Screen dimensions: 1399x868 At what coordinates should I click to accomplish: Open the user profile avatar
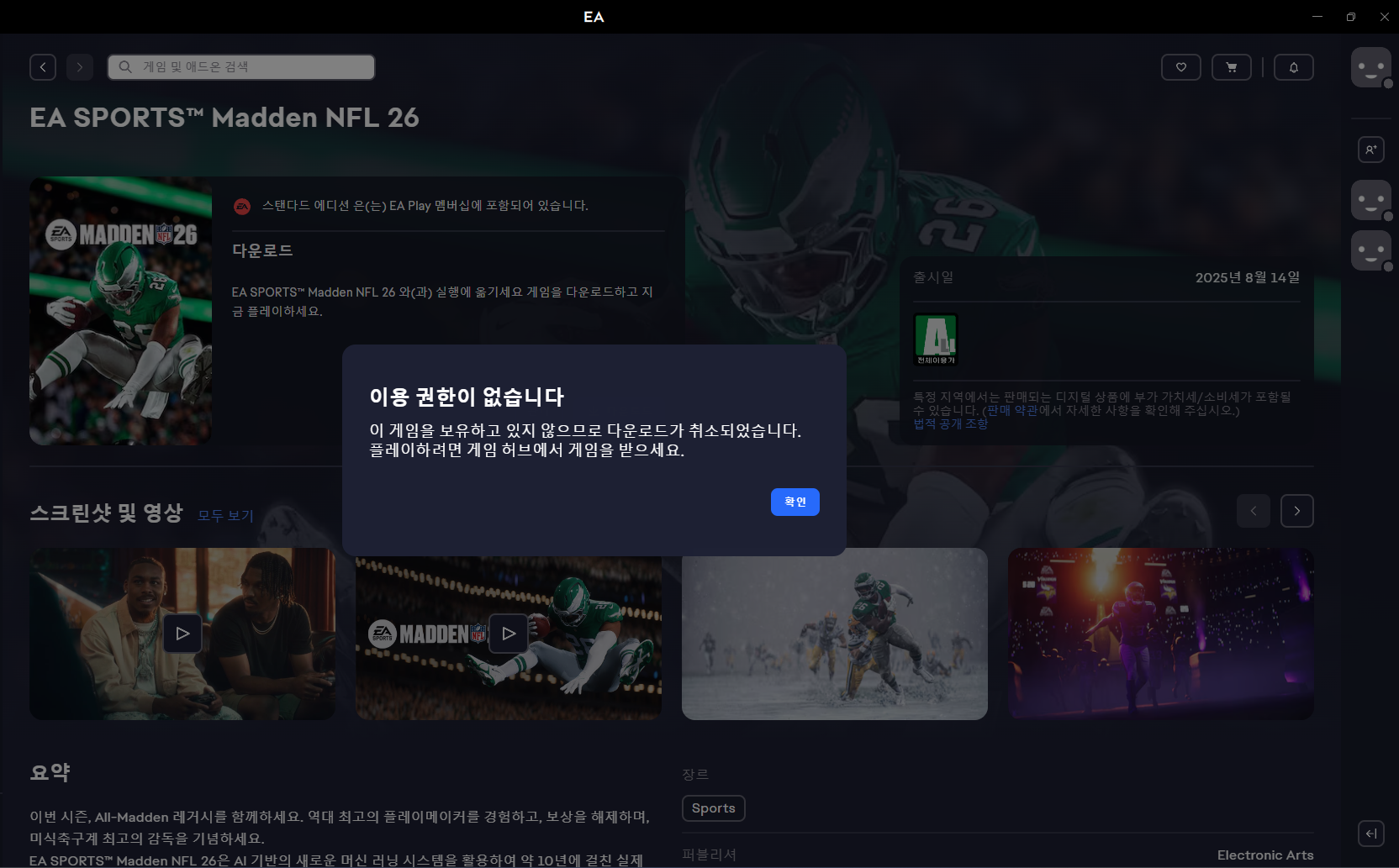tap(1371, 67)
